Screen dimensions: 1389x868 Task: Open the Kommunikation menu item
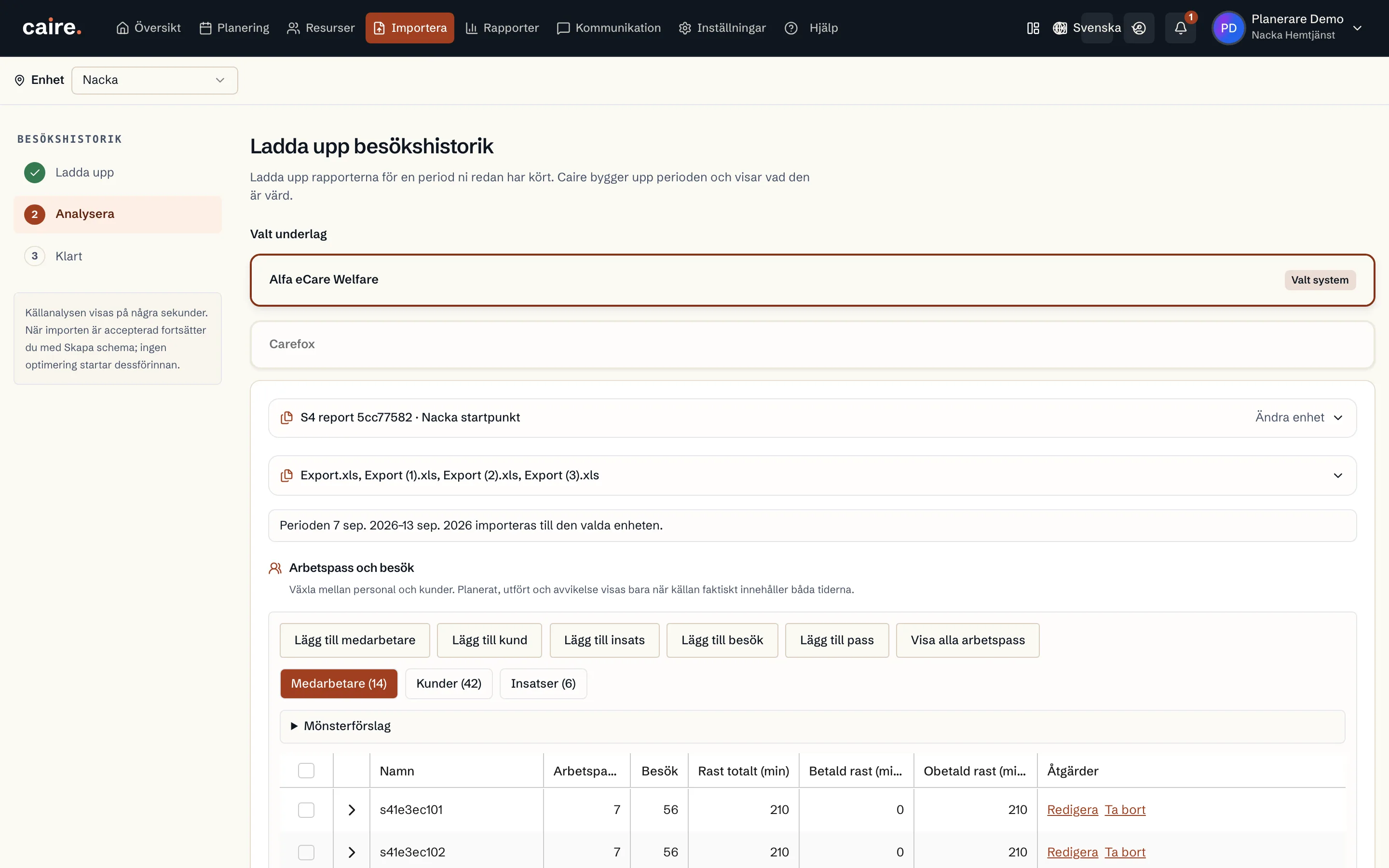(608, 28)
